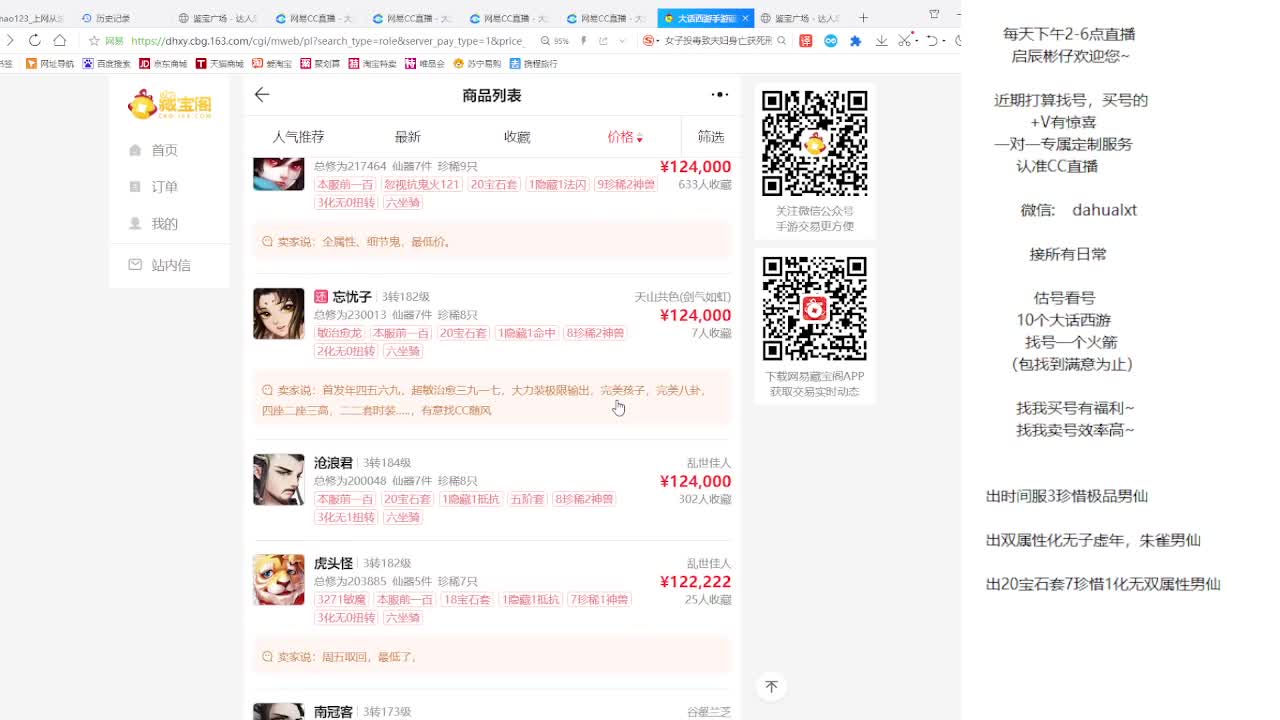Click the browser address bar URL
Image resolution: width=1280 pixels, height=720 pixels.
tap(328, 41)
